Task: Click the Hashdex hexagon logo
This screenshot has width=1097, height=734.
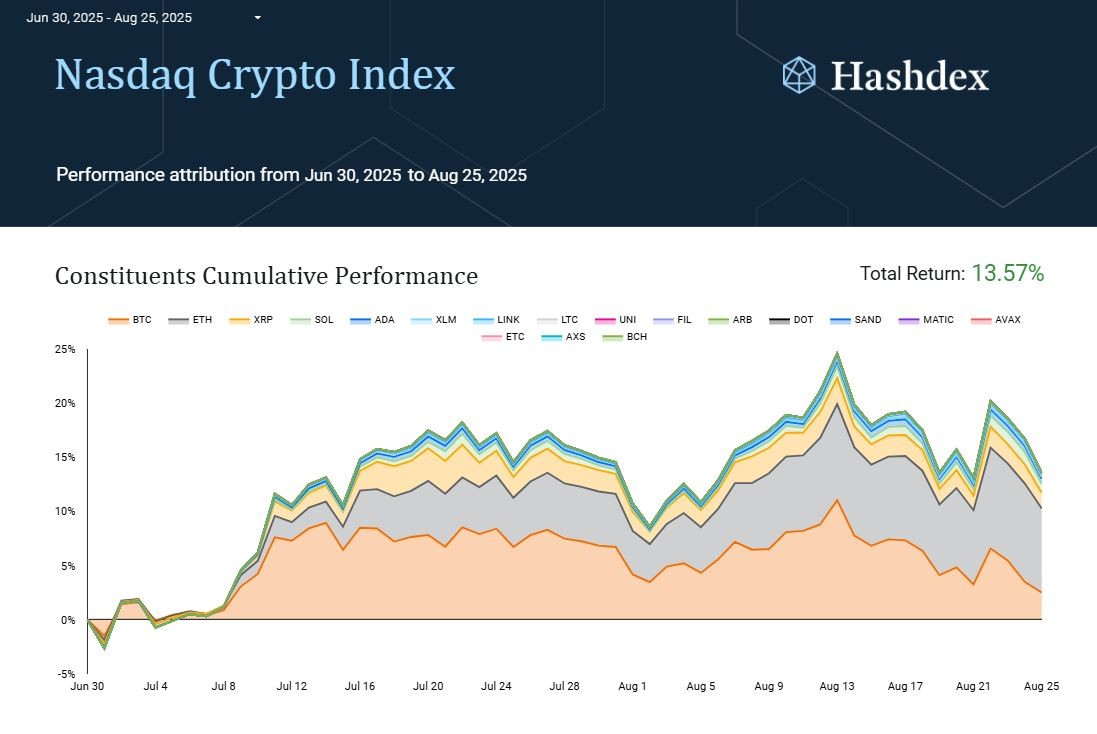Action: [x=798, y=75]
